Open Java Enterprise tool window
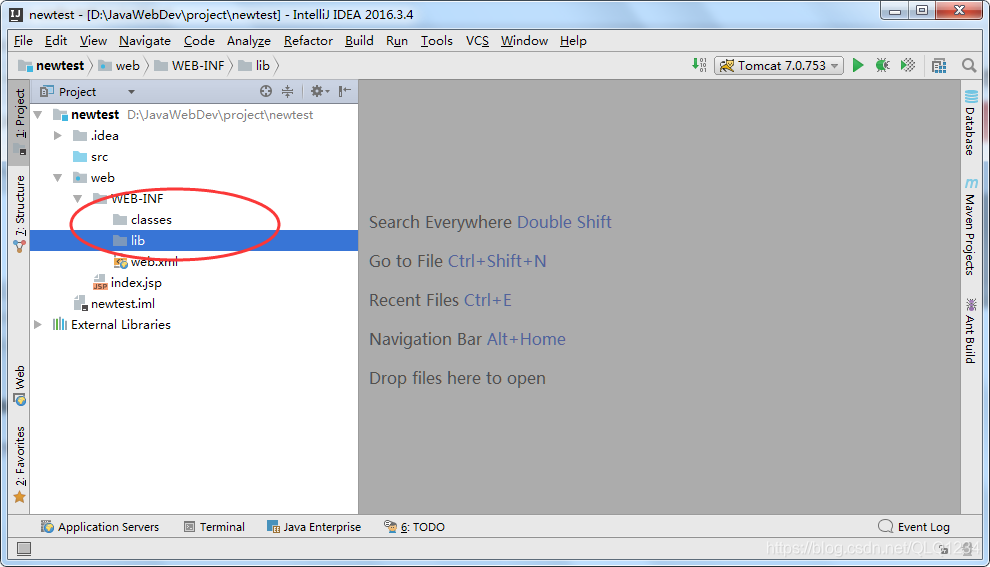990x567 pixels. pyautogui.click(x=314, y=527)
